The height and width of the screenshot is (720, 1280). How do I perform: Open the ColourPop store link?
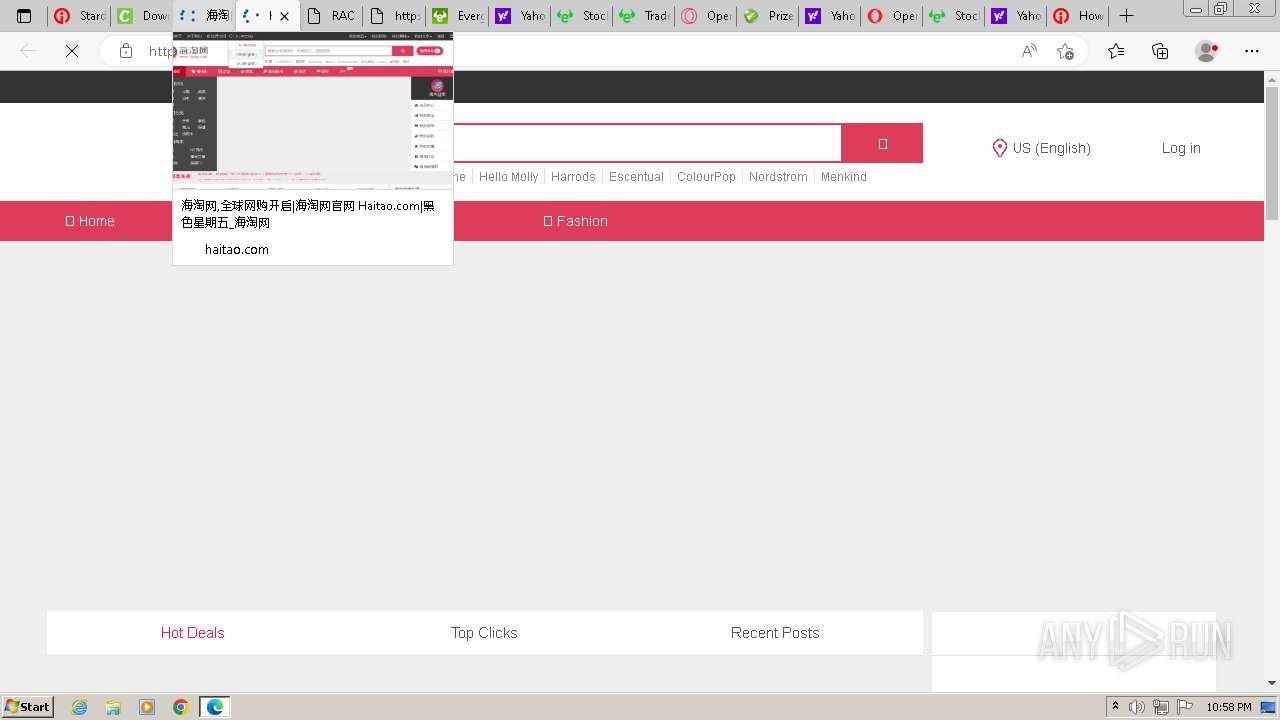[706, 177]
